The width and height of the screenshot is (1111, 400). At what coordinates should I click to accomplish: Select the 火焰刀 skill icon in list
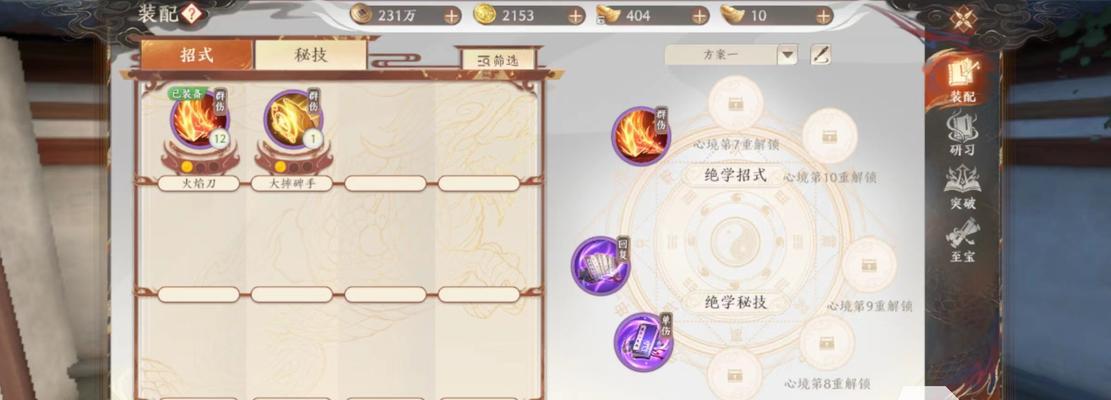coord(199,120)
